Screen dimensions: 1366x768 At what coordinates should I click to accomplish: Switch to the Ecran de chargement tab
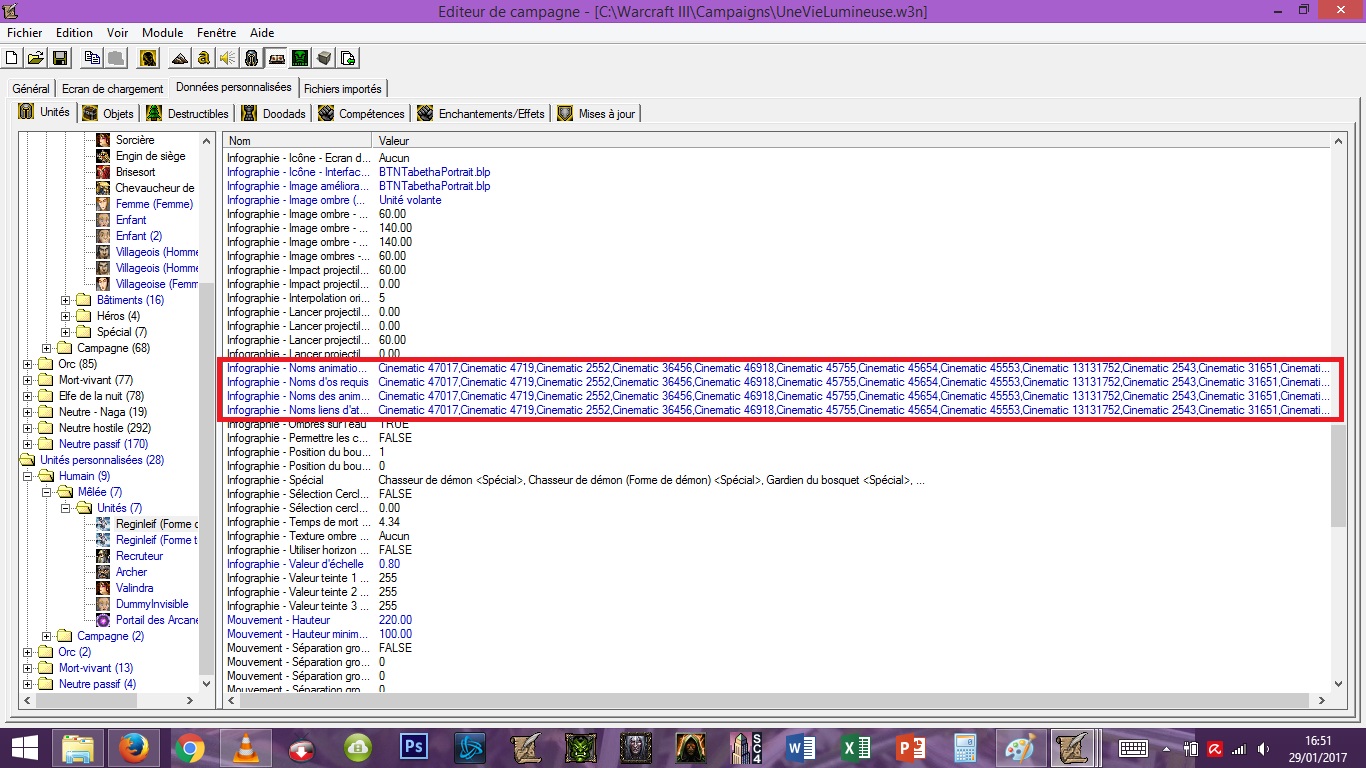click(112, 89)
